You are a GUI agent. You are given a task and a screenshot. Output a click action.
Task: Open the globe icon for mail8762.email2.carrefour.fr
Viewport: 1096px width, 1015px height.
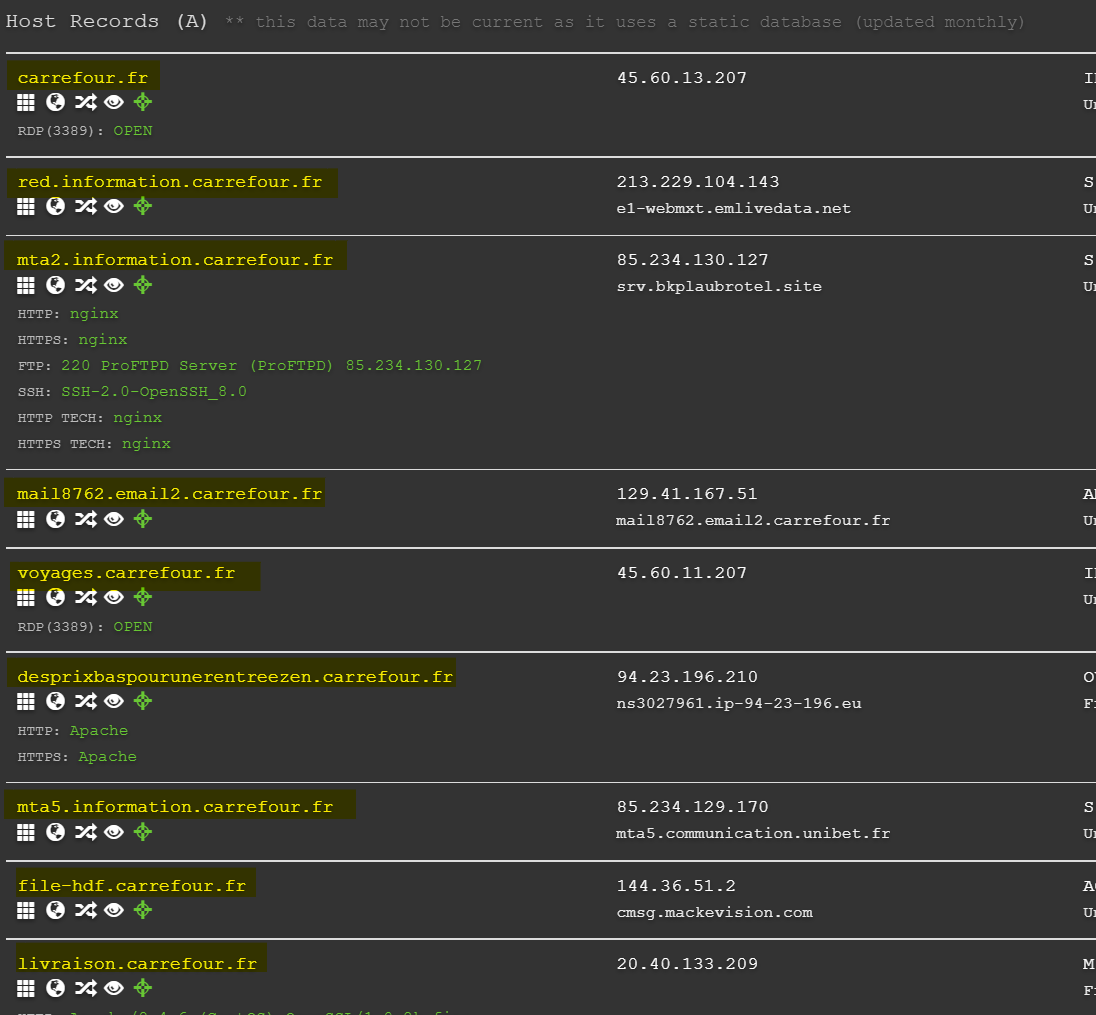[x=55, y=519]
